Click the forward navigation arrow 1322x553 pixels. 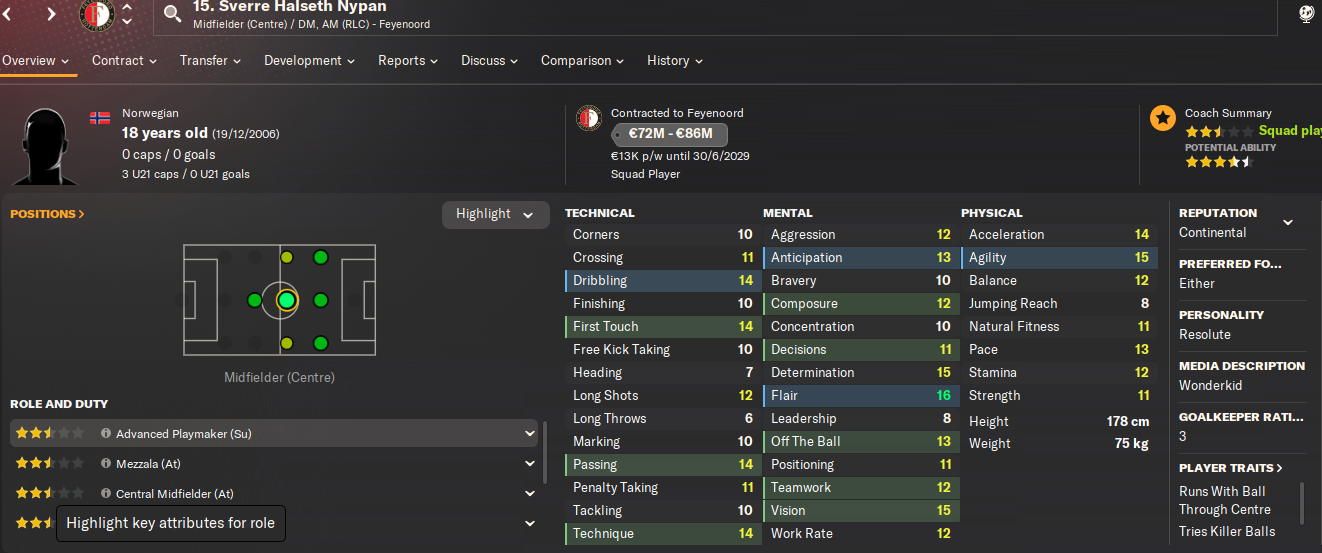[x=51, y=14]
